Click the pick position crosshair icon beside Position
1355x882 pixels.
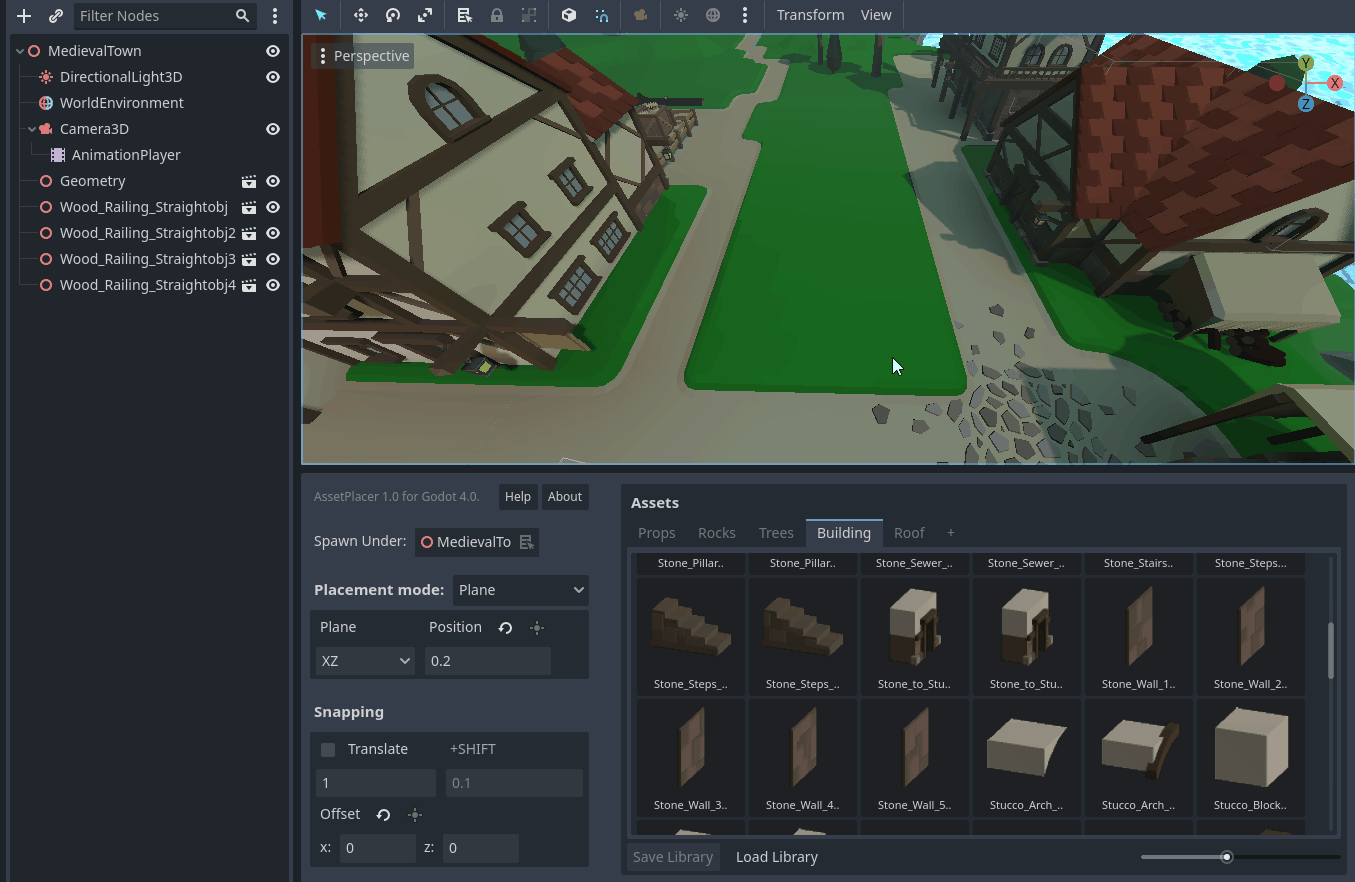(x=537, y=627)
